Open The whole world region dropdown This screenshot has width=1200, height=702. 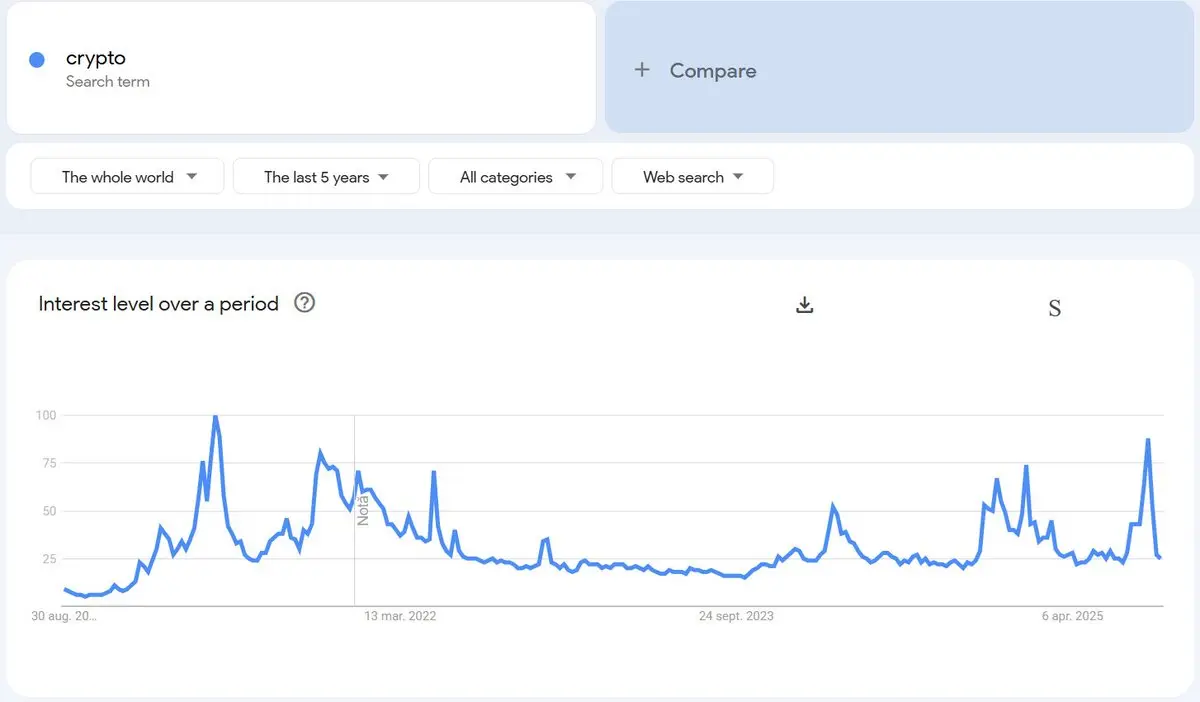128,177
